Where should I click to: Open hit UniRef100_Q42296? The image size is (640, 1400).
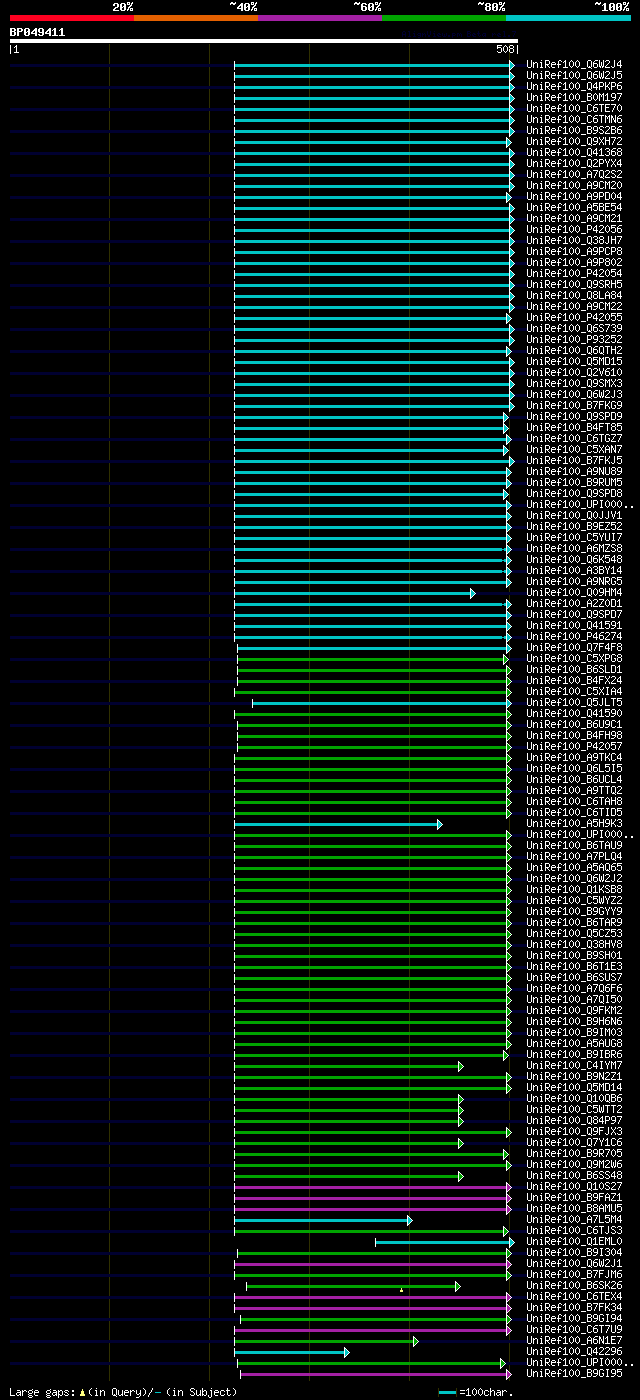click(x=574, y=1352)
